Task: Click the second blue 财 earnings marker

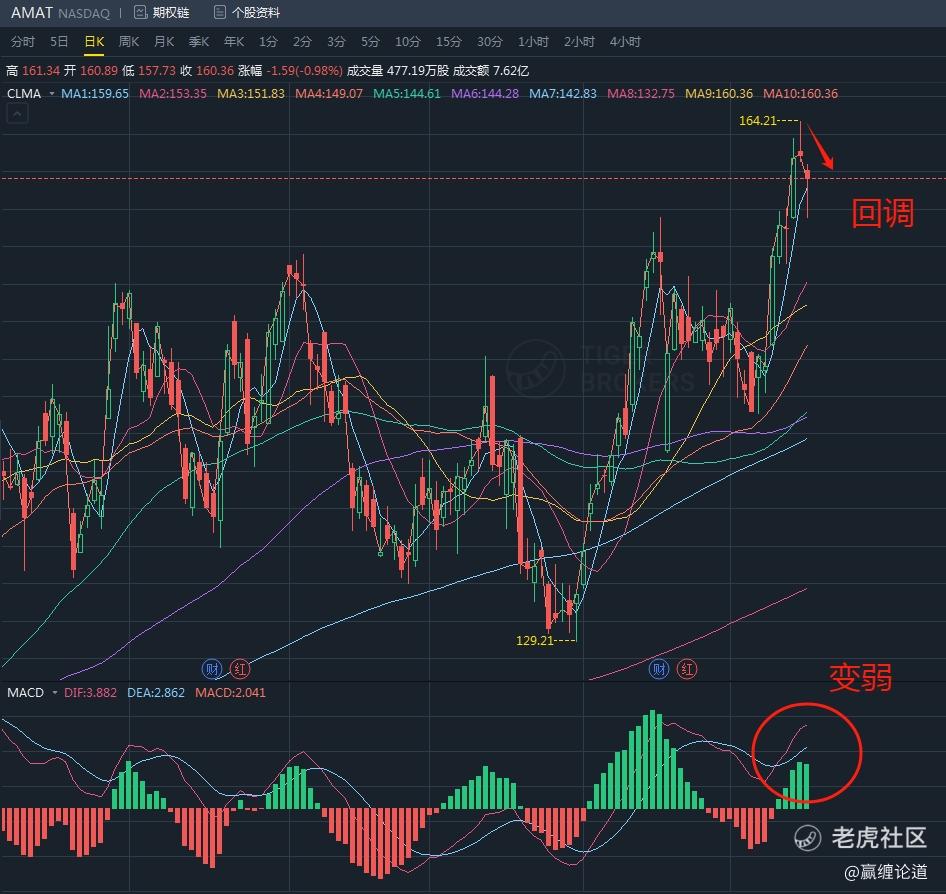Action: click(x=659, y=668)
